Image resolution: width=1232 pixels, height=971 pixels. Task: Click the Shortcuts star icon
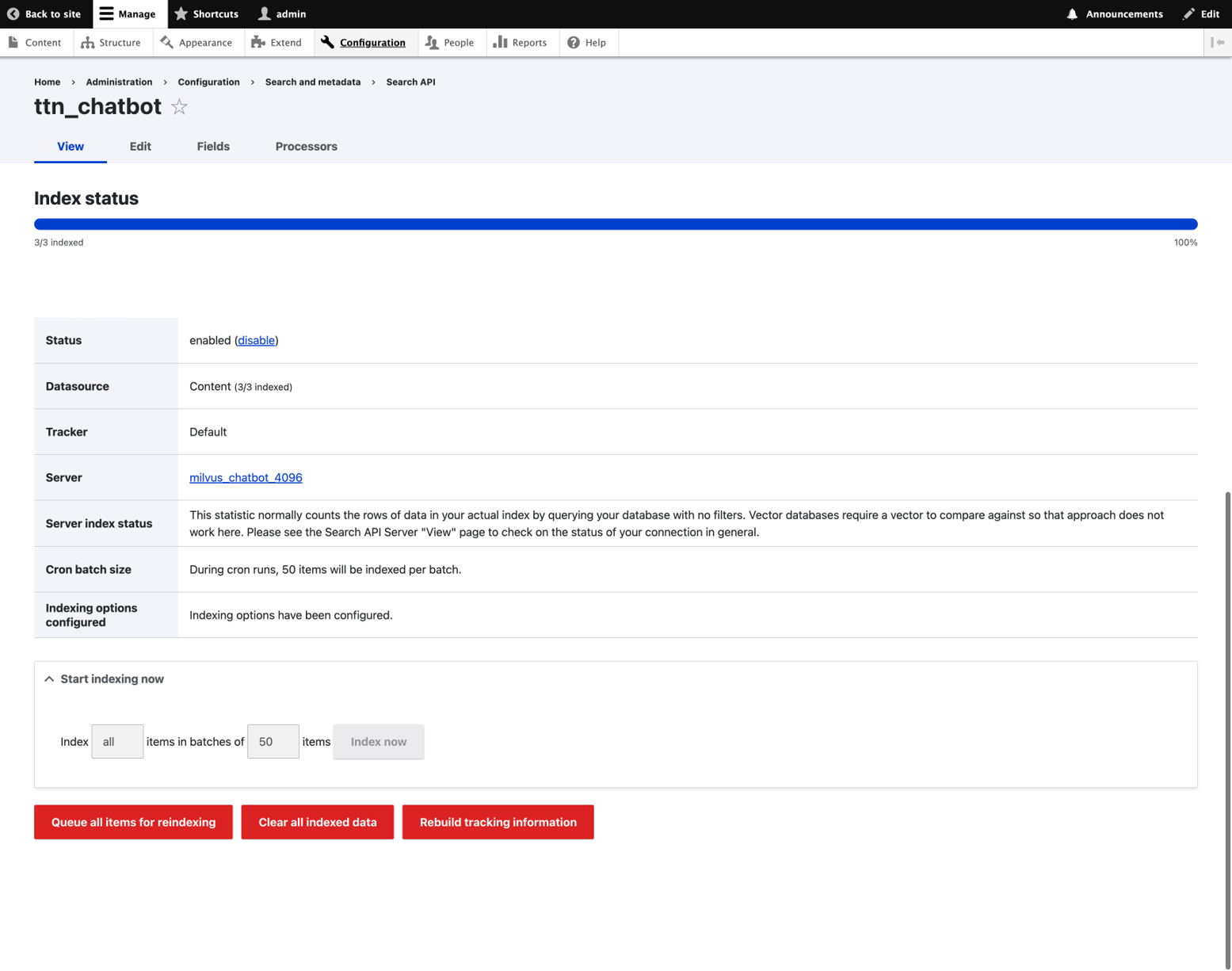[181, 13]
